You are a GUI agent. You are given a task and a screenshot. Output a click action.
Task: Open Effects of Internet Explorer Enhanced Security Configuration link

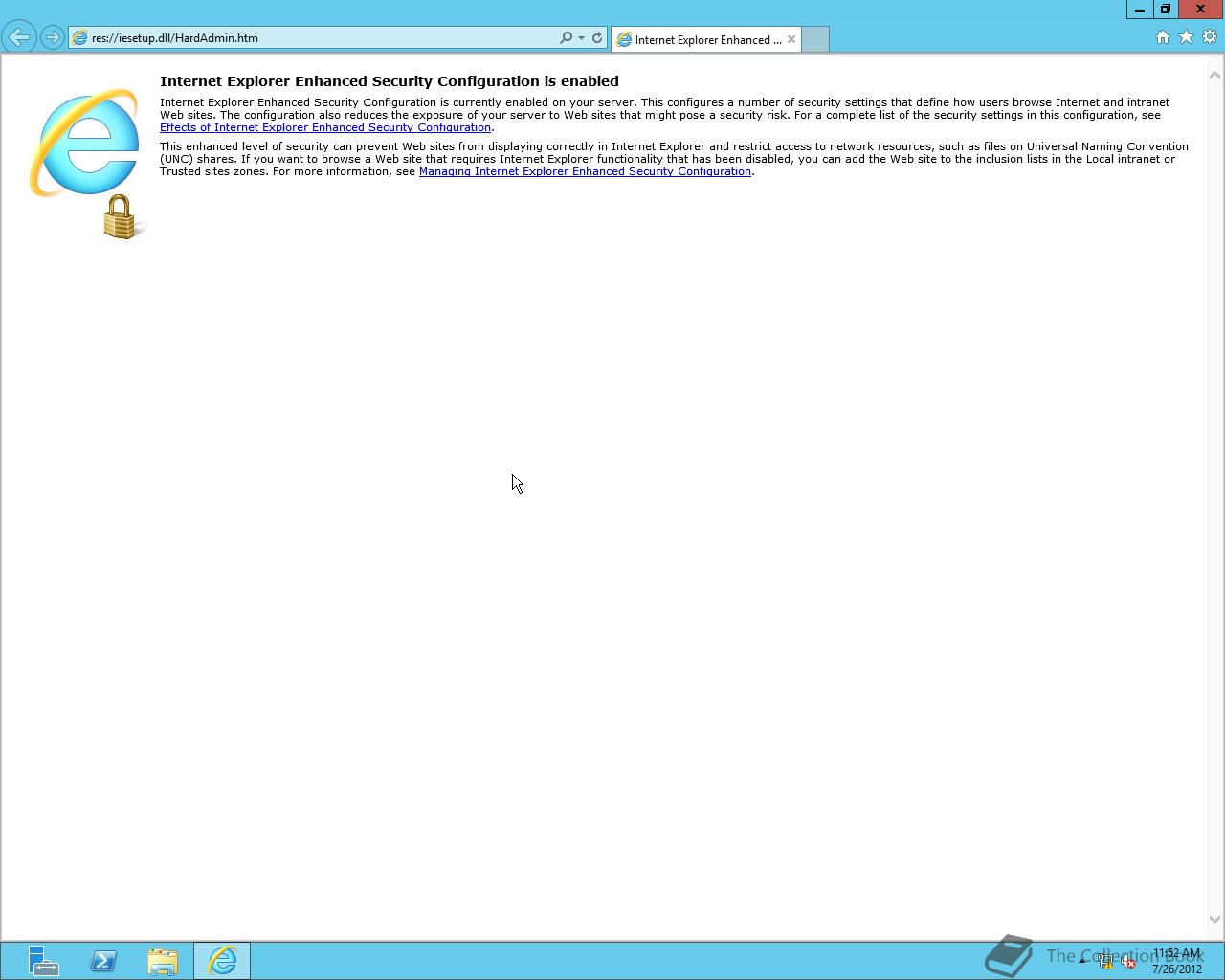[325, 127]
